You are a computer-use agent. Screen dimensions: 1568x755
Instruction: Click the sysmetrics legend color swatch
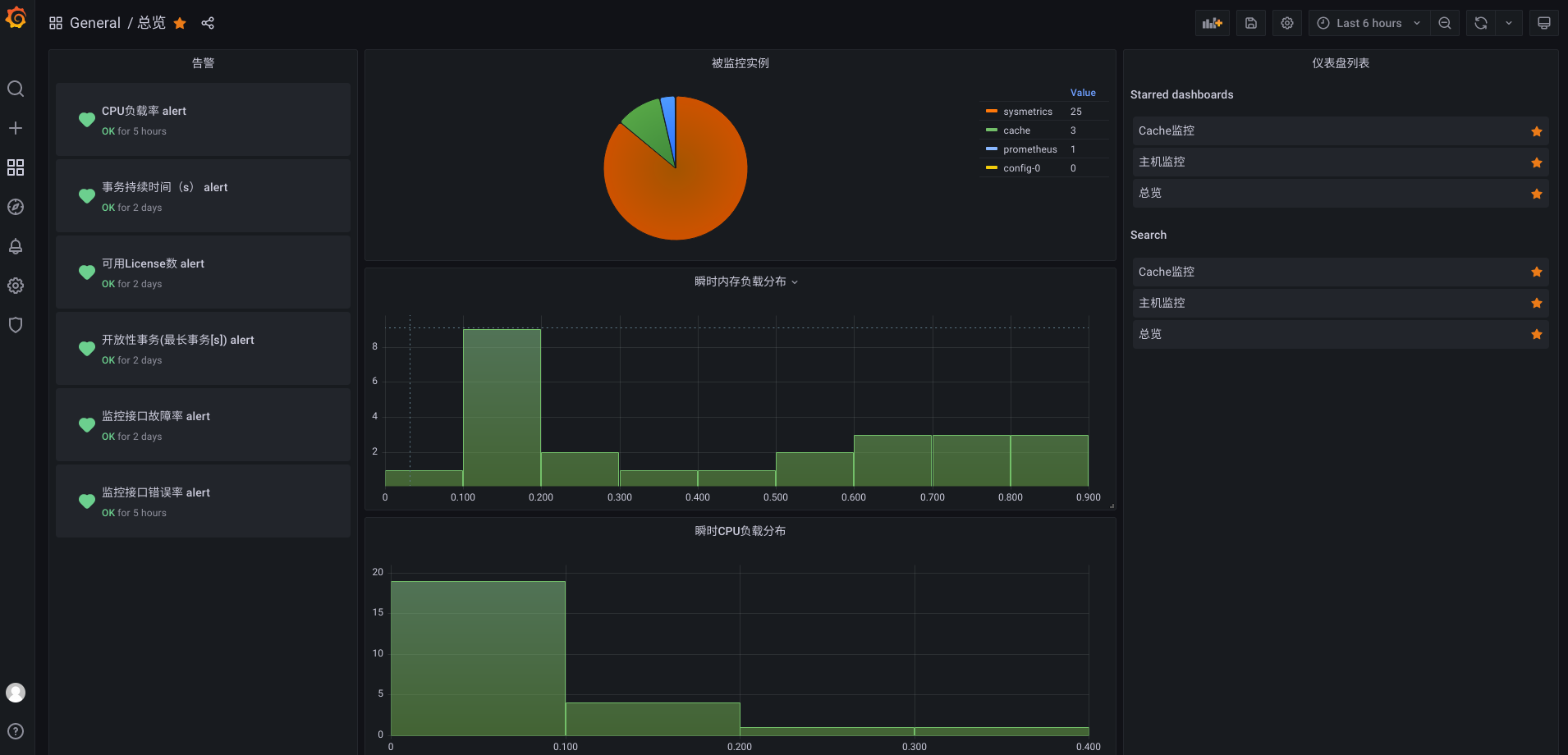(992, 112)
